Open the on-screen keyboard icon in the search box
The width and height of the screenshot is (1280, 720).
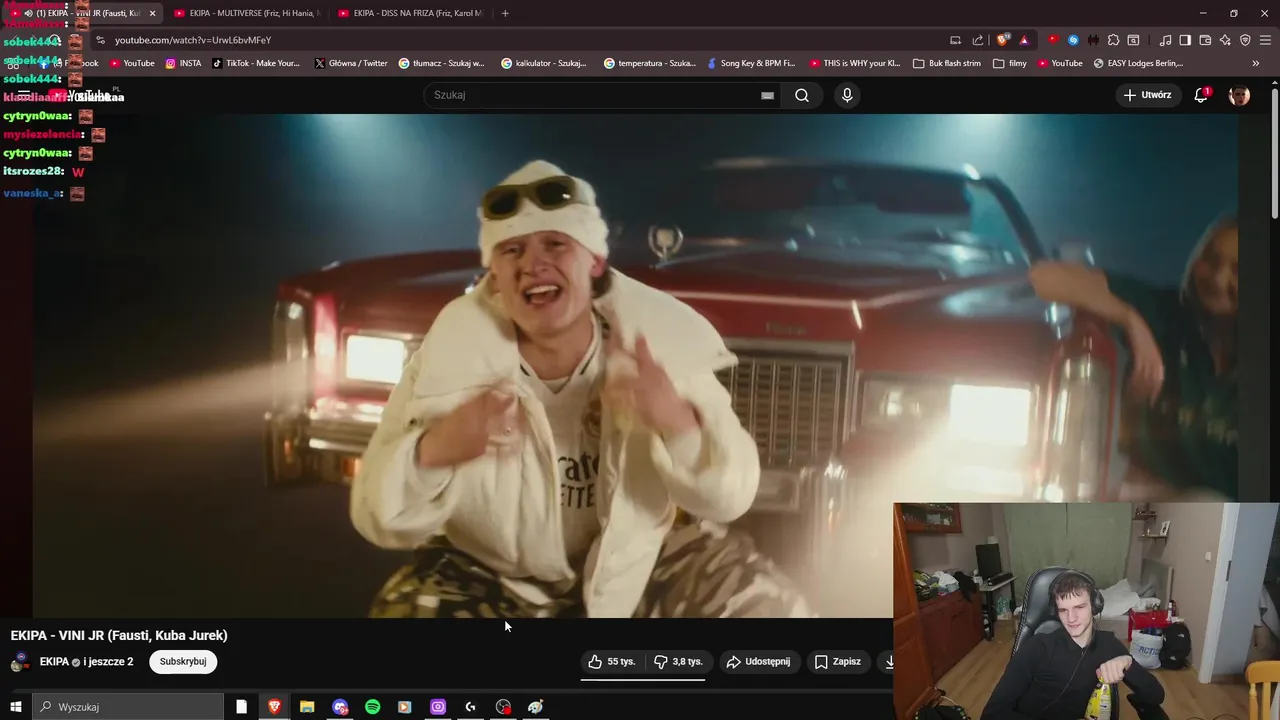pyautogui.click(x=767, y=95)
